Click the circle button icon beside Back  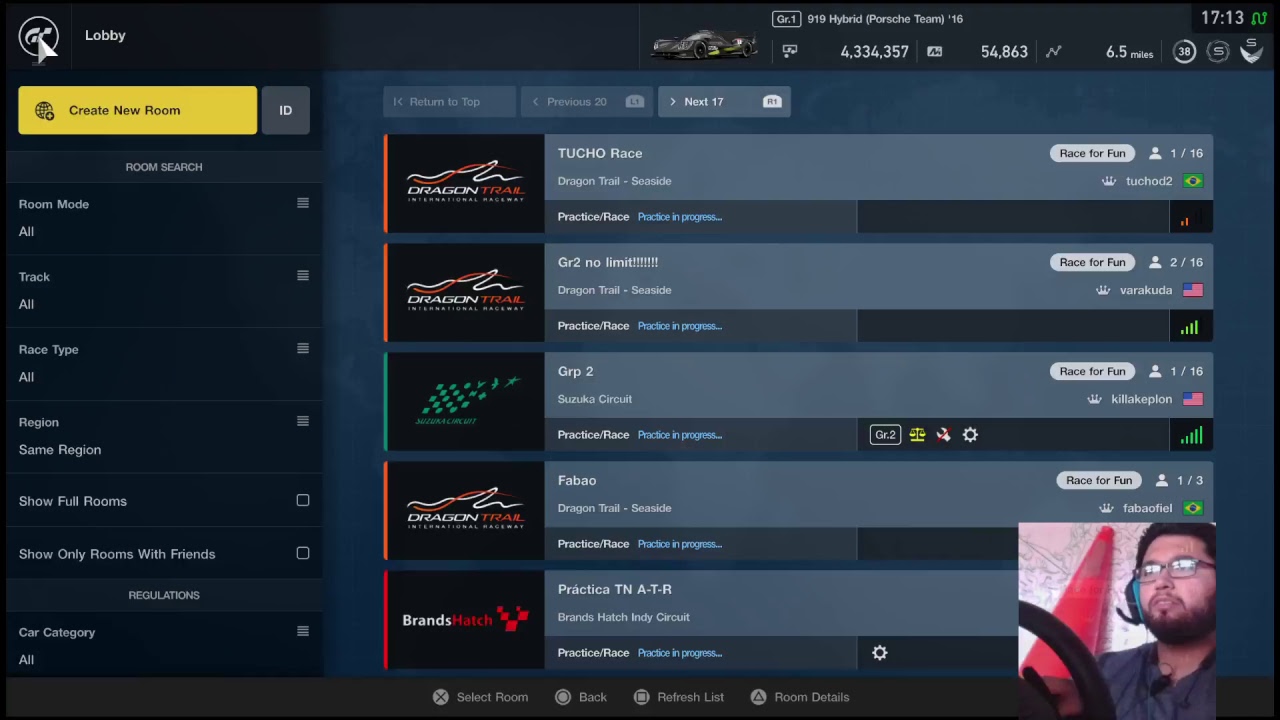click(563, 697)
